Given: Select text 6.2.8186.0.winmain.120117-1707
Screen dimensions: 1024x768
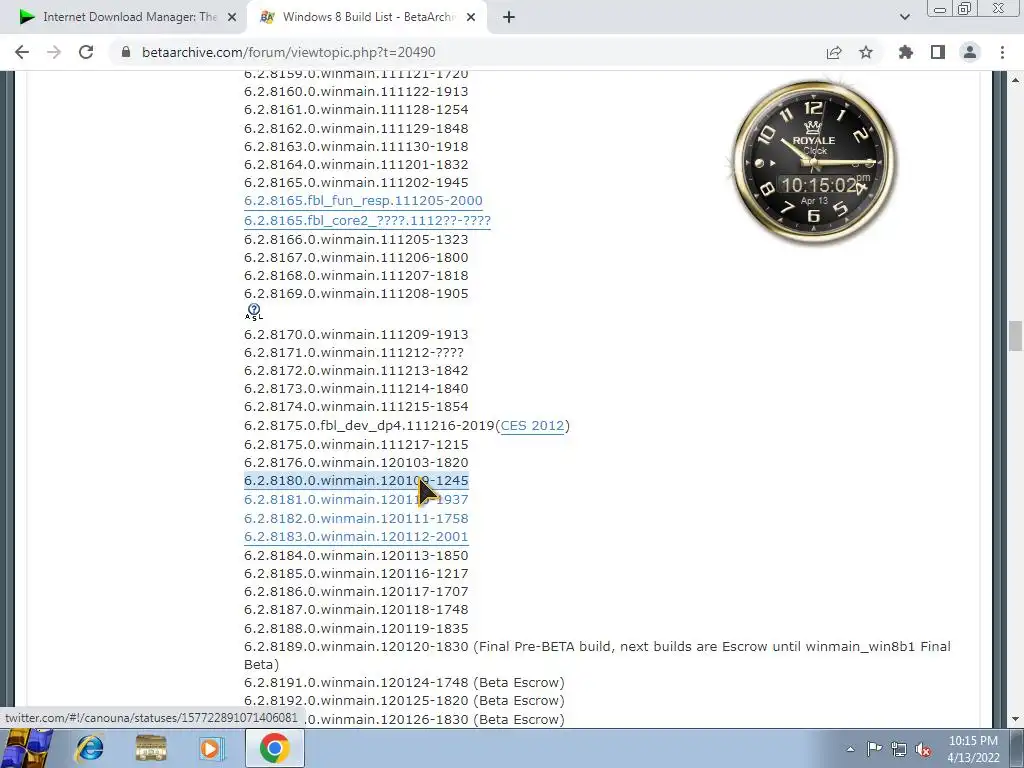Looking at the screenshot, I should pos(356,592).
